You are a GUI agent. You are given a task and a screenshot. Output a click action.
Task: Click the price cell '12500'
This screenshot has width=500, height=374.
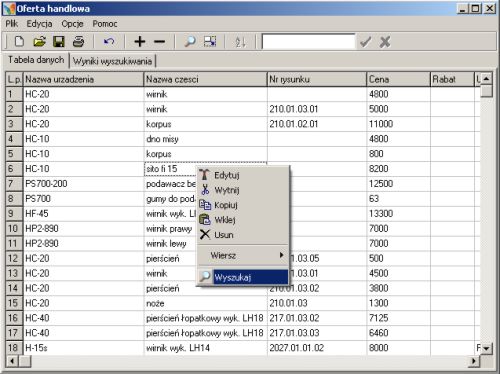coord(398,184)
